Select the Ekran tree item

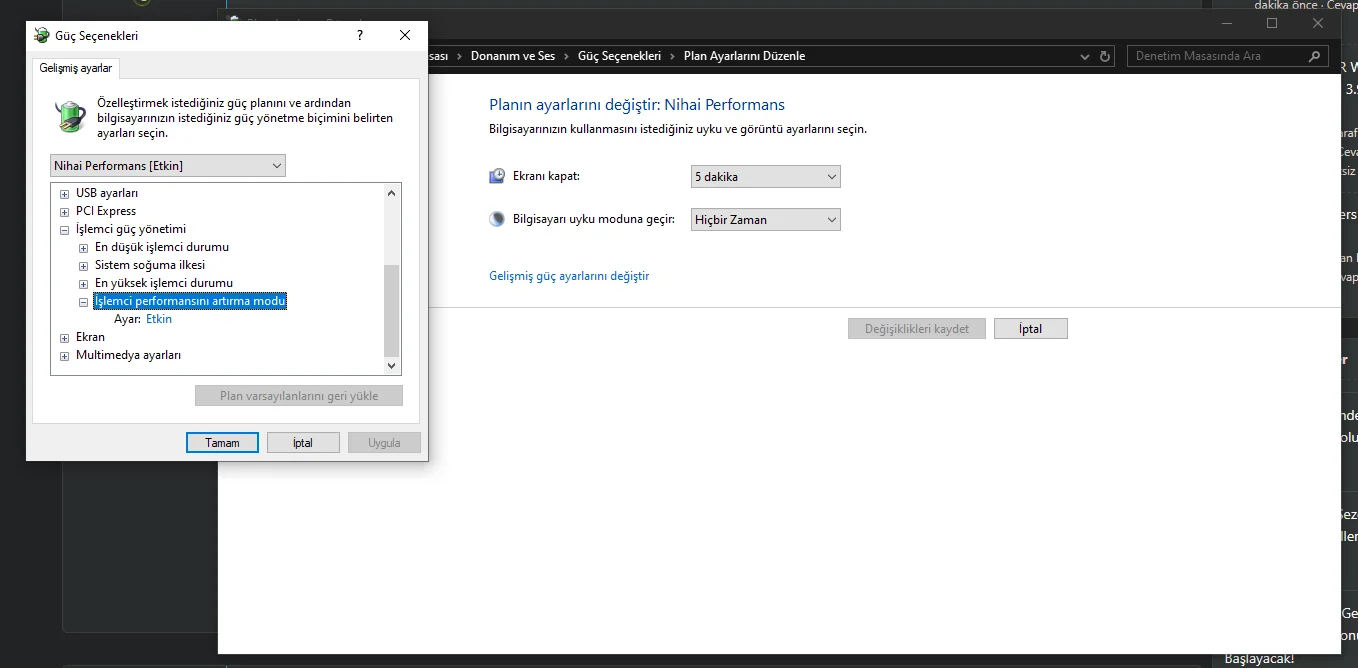[90, 337]
